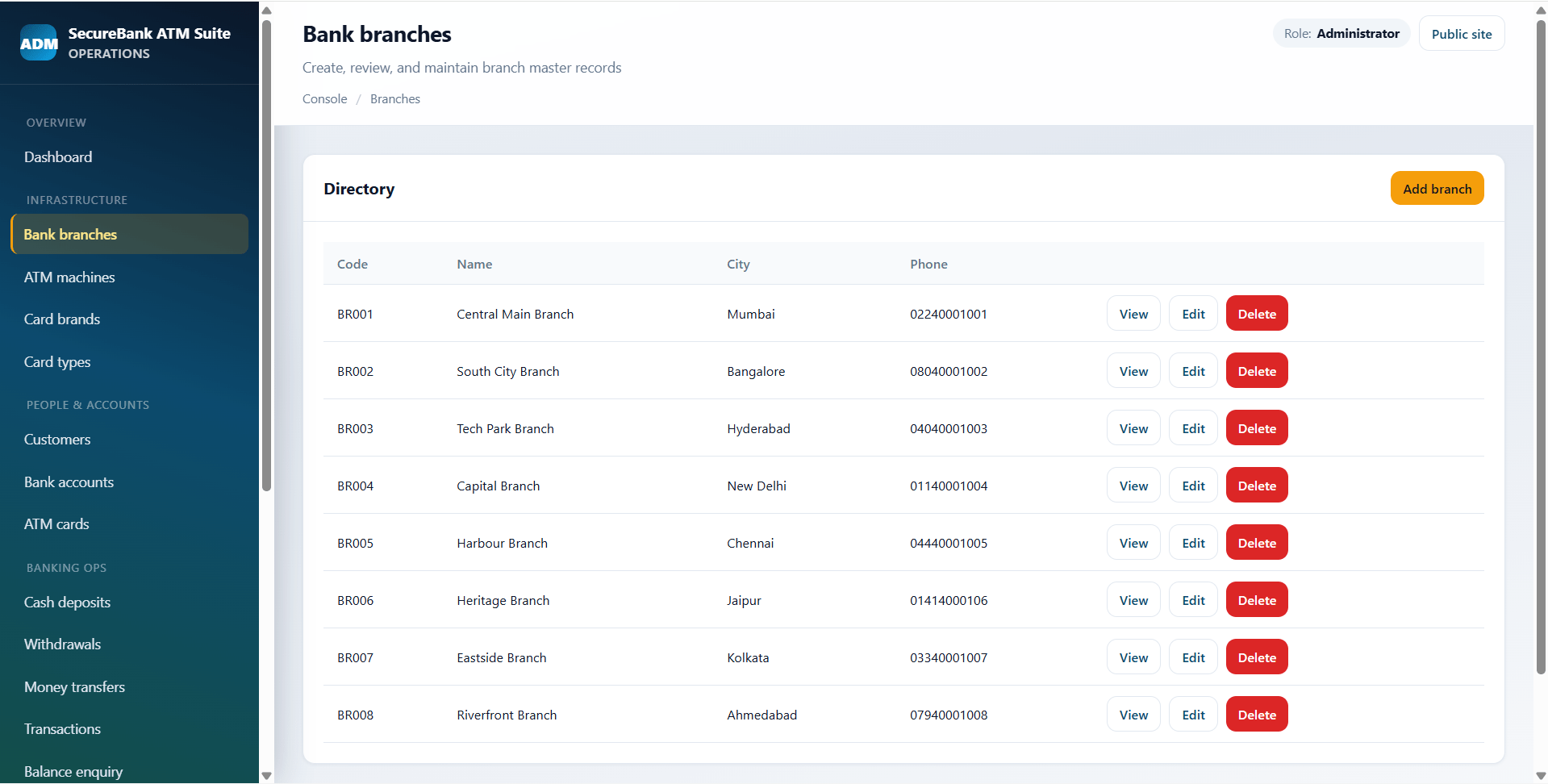1548x784 pixels.
Task: Edit South City Branch
Action: click(1193, 371)
